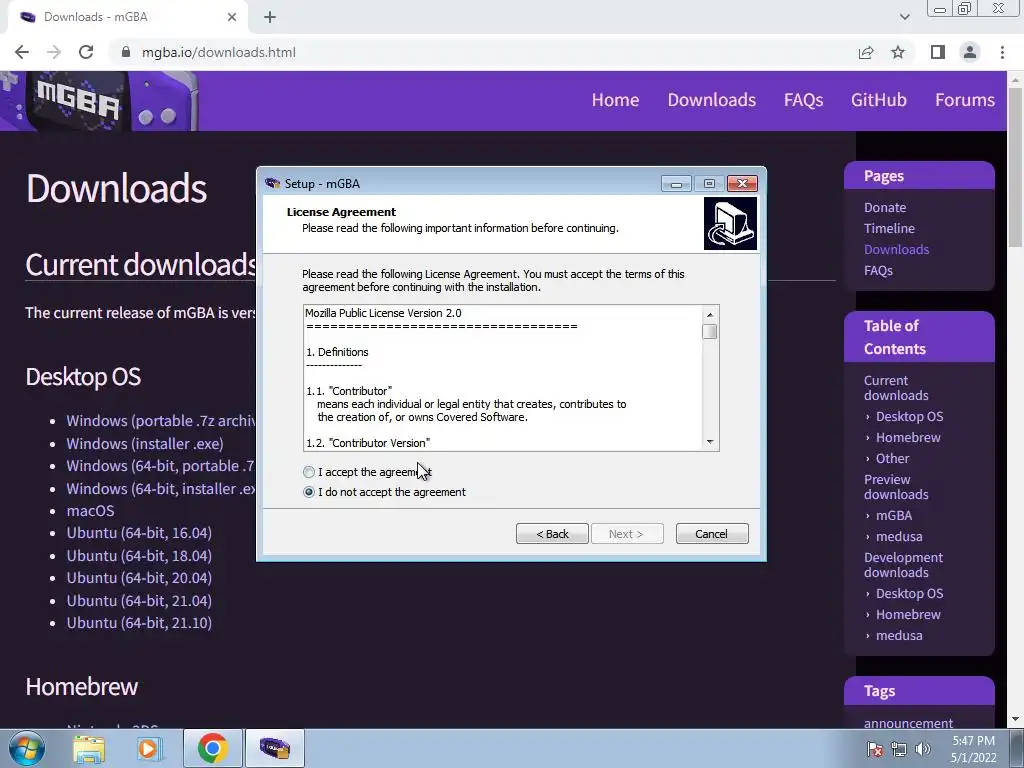Open File Explorer from the taskbar
Image resolution: width=1024 pixels, height=768 pixels.
[x=89, y=748]
